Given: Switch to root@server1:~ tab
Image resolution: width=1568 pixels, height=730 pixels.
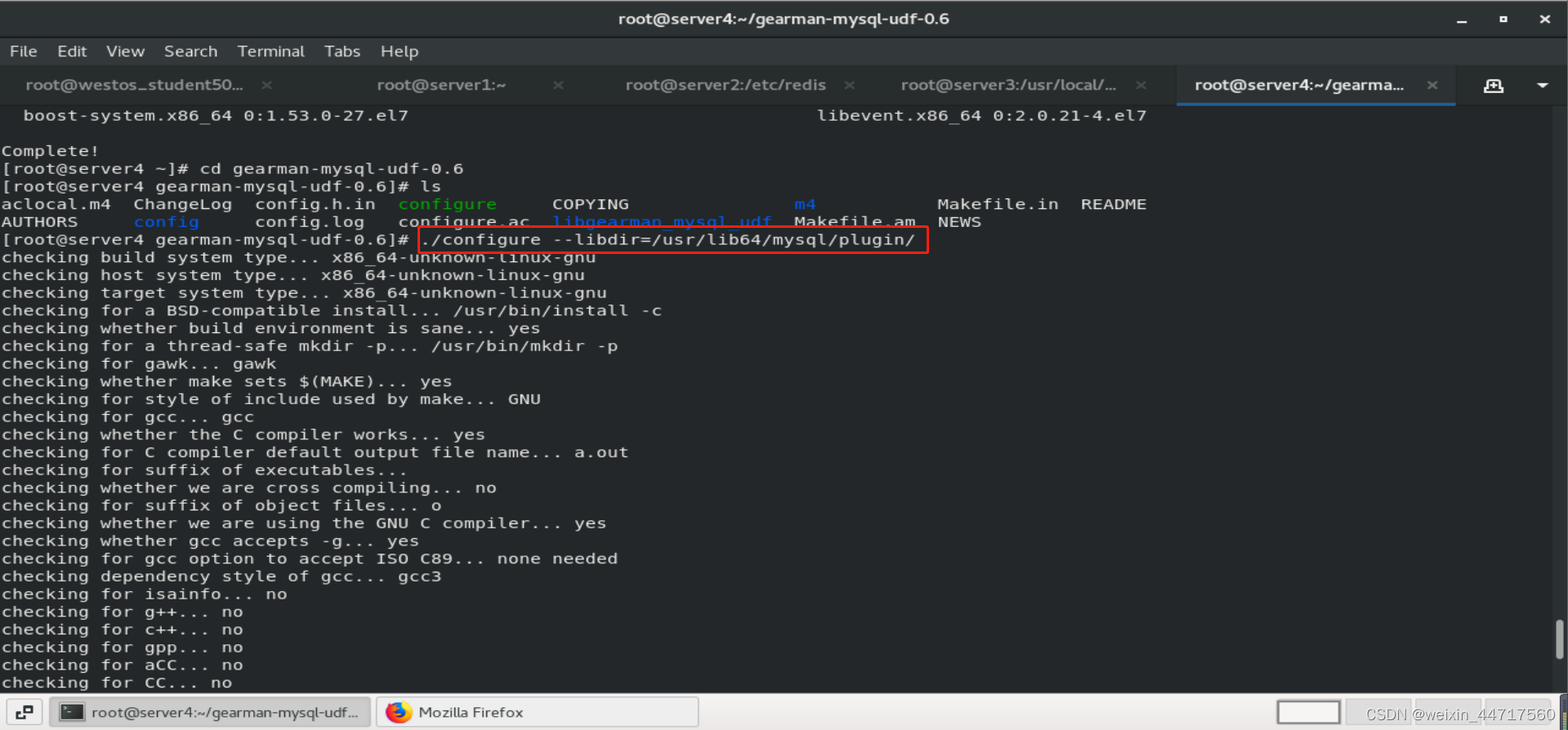Looking at the screenshot, I should [x=441, y=85].
